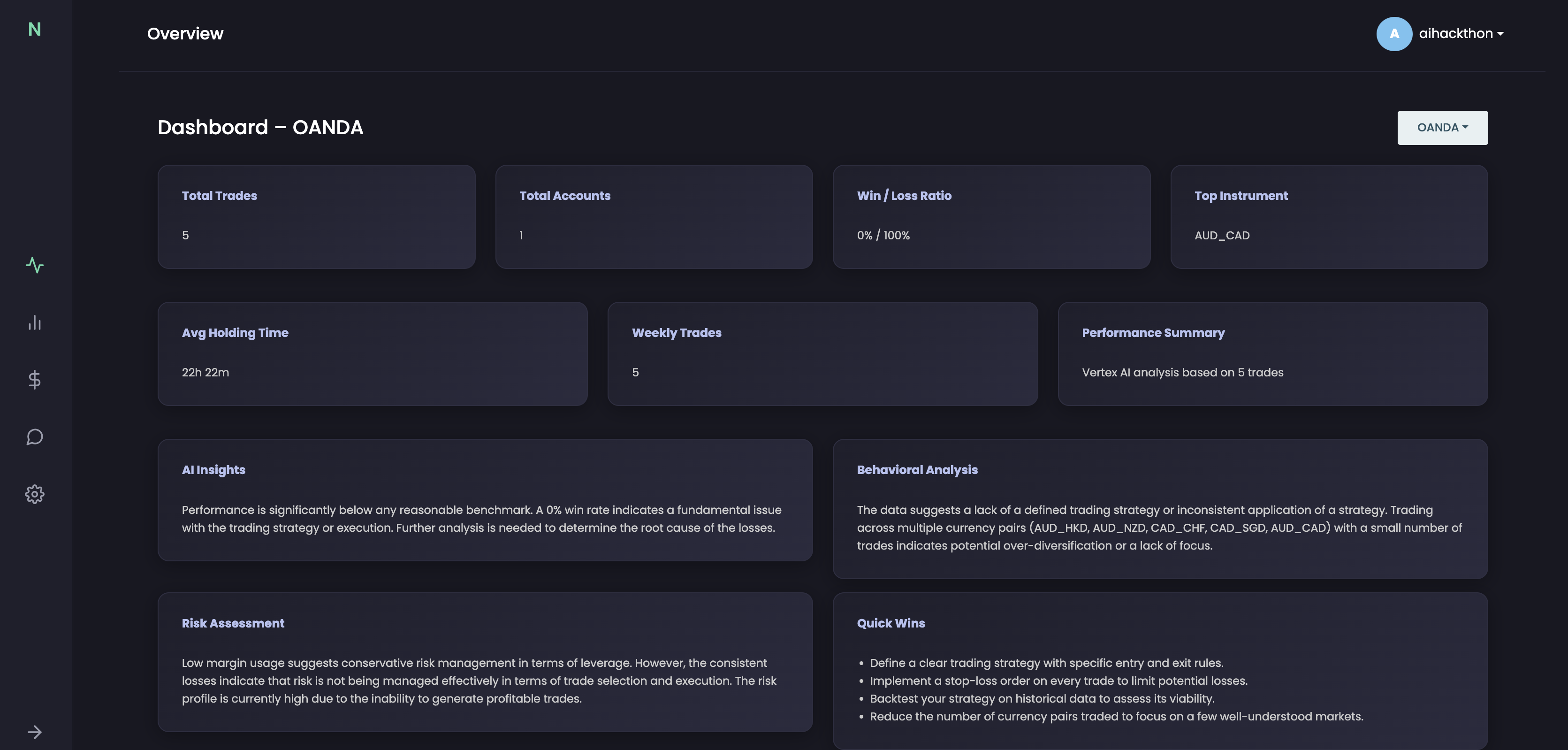Select the Win / Loss Ratio card

pos(991,217)
